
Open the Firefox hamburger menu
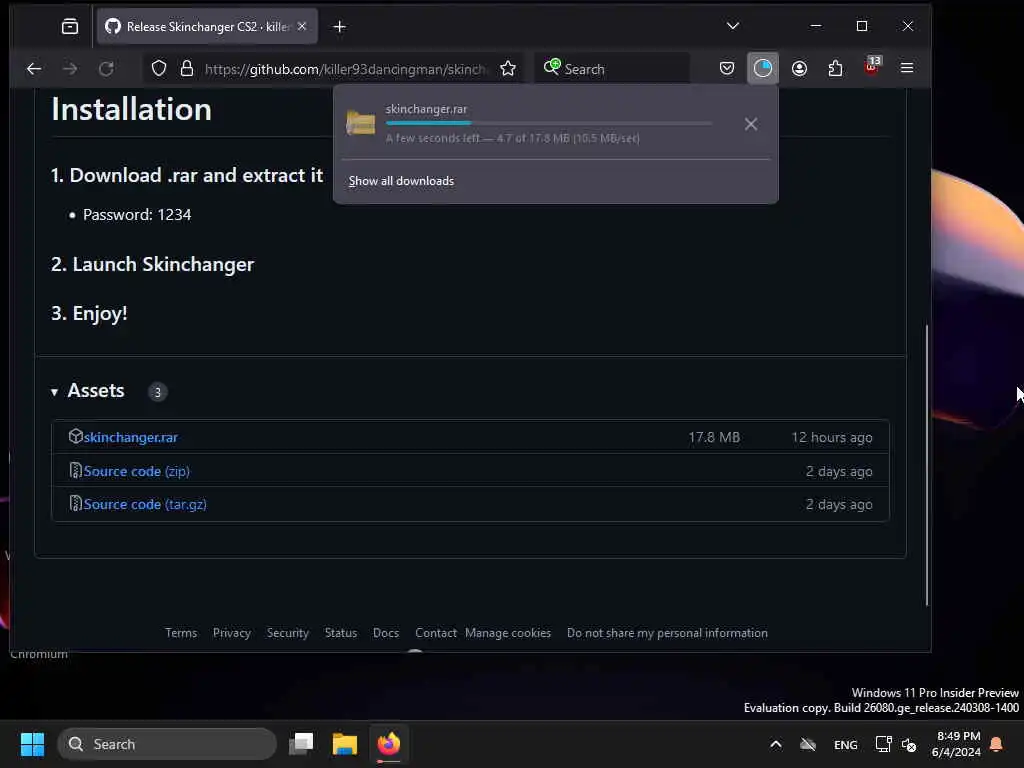point(907,68)
